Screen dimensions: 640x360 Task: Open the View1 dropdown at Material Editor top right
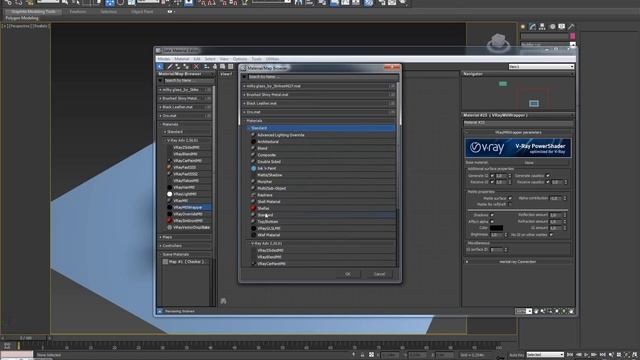pos(541,67)
